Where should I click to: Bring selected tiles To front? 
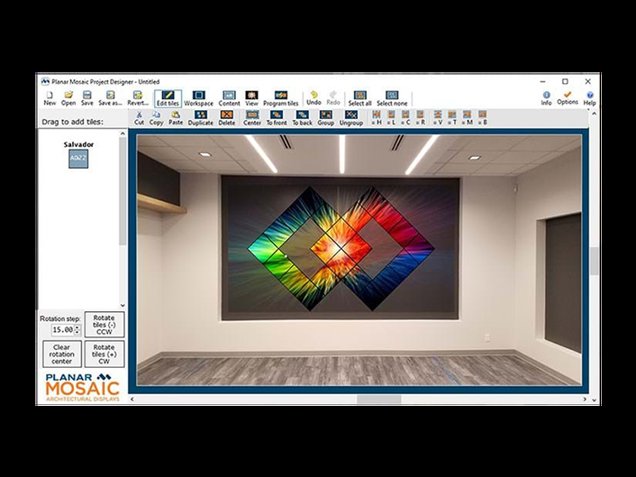pyautogui.click(x=276, y=118)
